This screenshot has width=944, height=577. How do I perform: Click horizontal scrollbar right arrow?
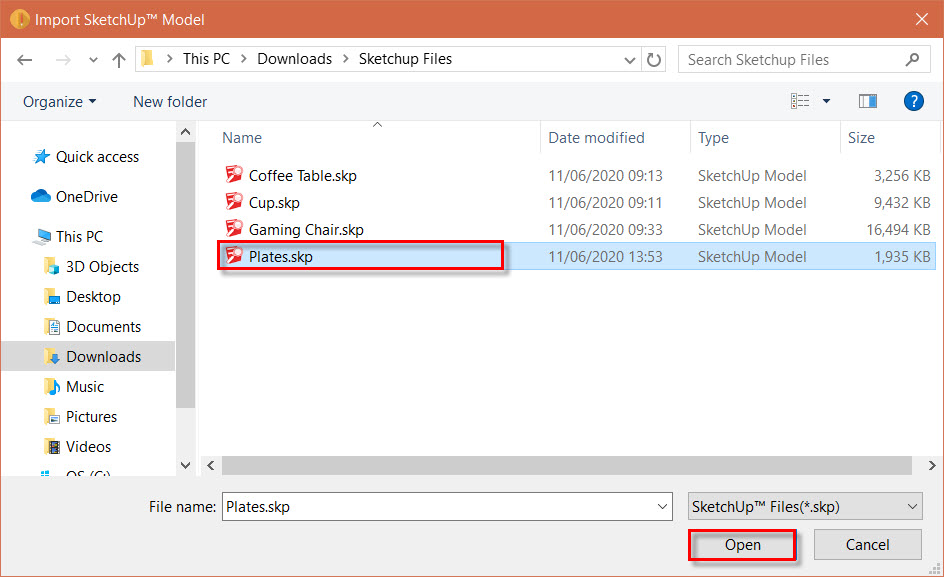pyautogui.click(x=931, y=466)
